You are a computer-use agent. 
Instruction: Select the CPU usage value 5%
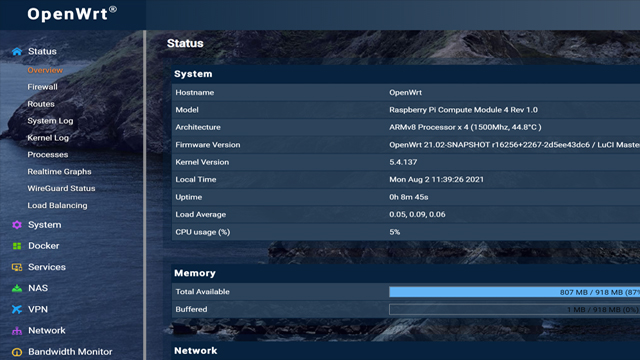click(394, 232)
